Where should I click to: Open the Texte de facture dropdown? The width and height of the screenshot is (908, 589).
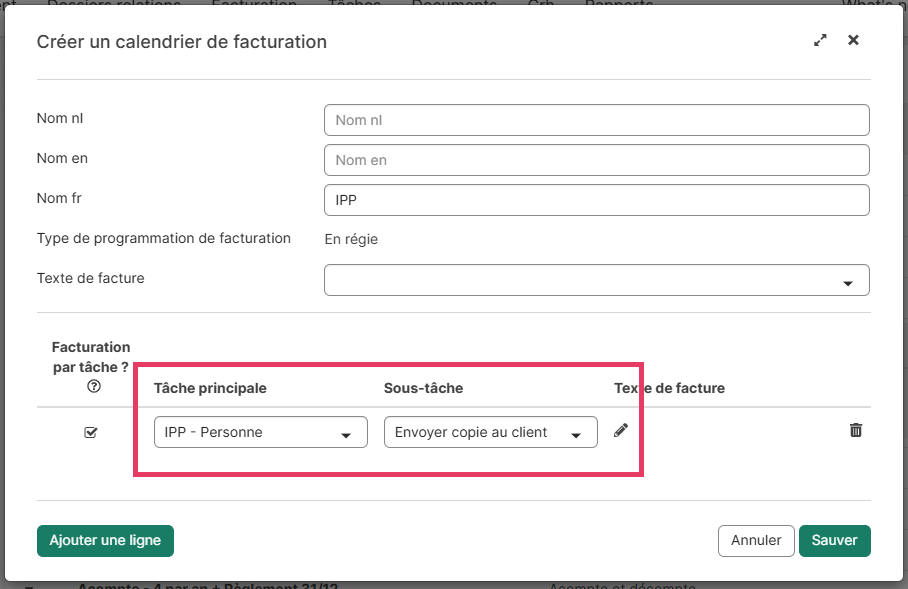596,280
